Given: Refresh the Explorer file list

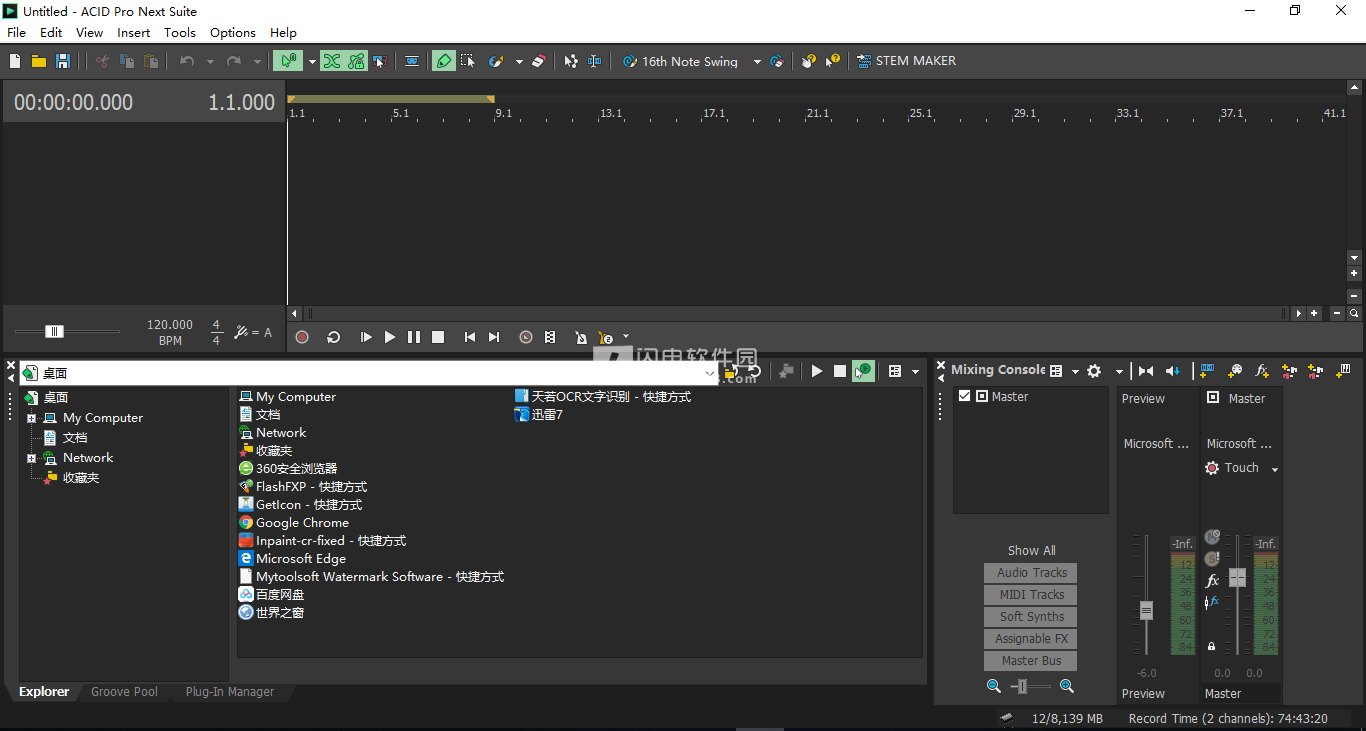Looking at the screenshot, I should 755,371.
